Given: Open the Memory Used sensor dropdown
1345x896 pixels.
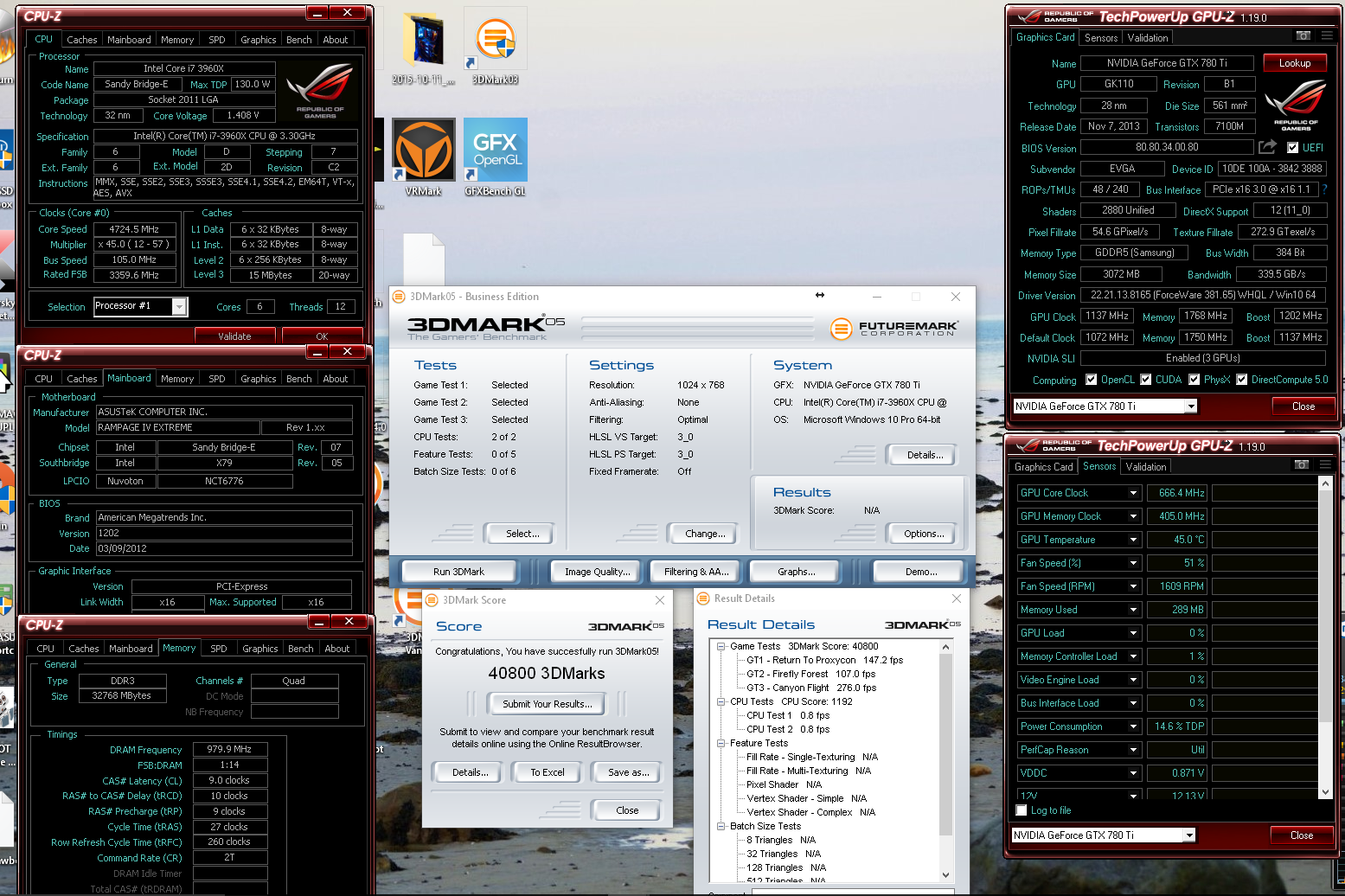Looking at the screenshot, I should (1133, 610).
